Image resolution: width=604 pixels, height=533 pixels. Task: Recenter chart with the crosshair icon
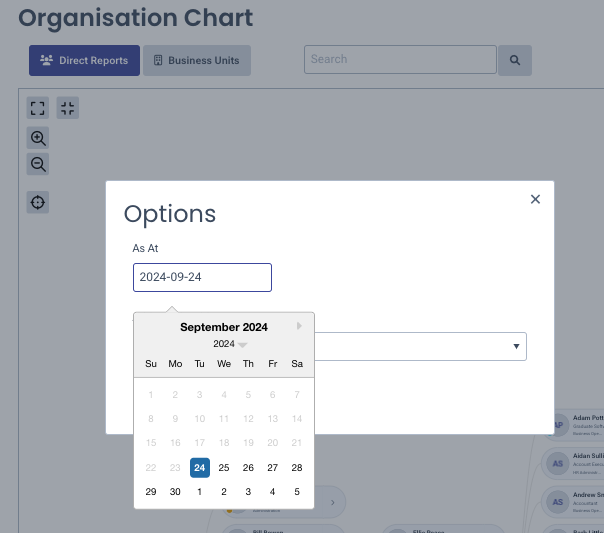pos(37,202)
